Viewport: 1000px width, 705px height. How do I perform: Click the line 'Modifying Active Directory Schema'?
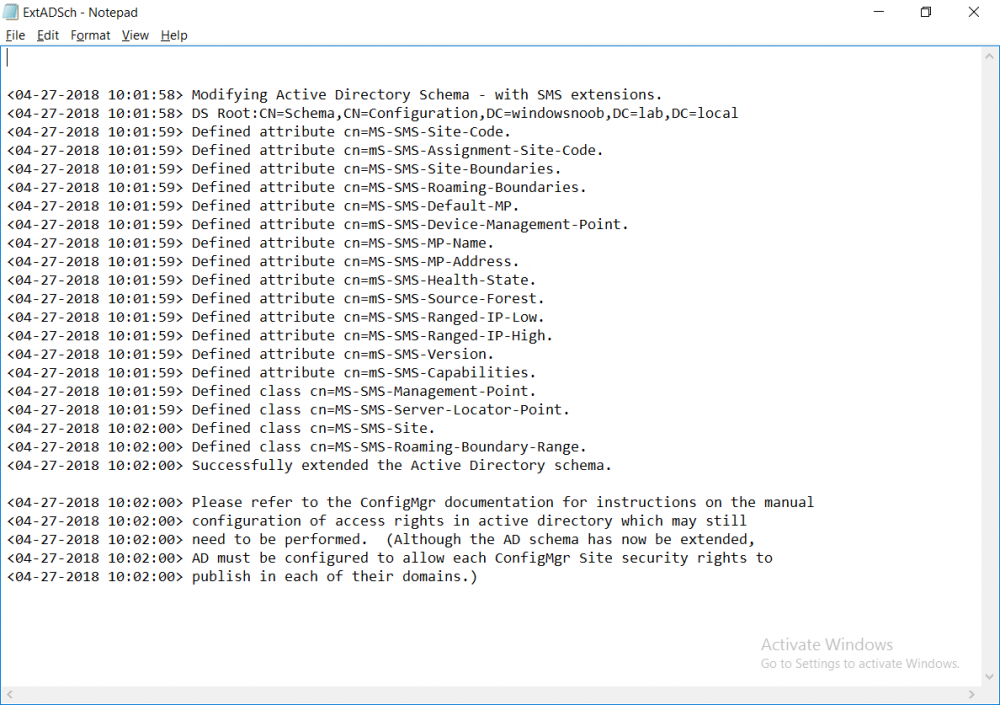(x=335, y=95)
